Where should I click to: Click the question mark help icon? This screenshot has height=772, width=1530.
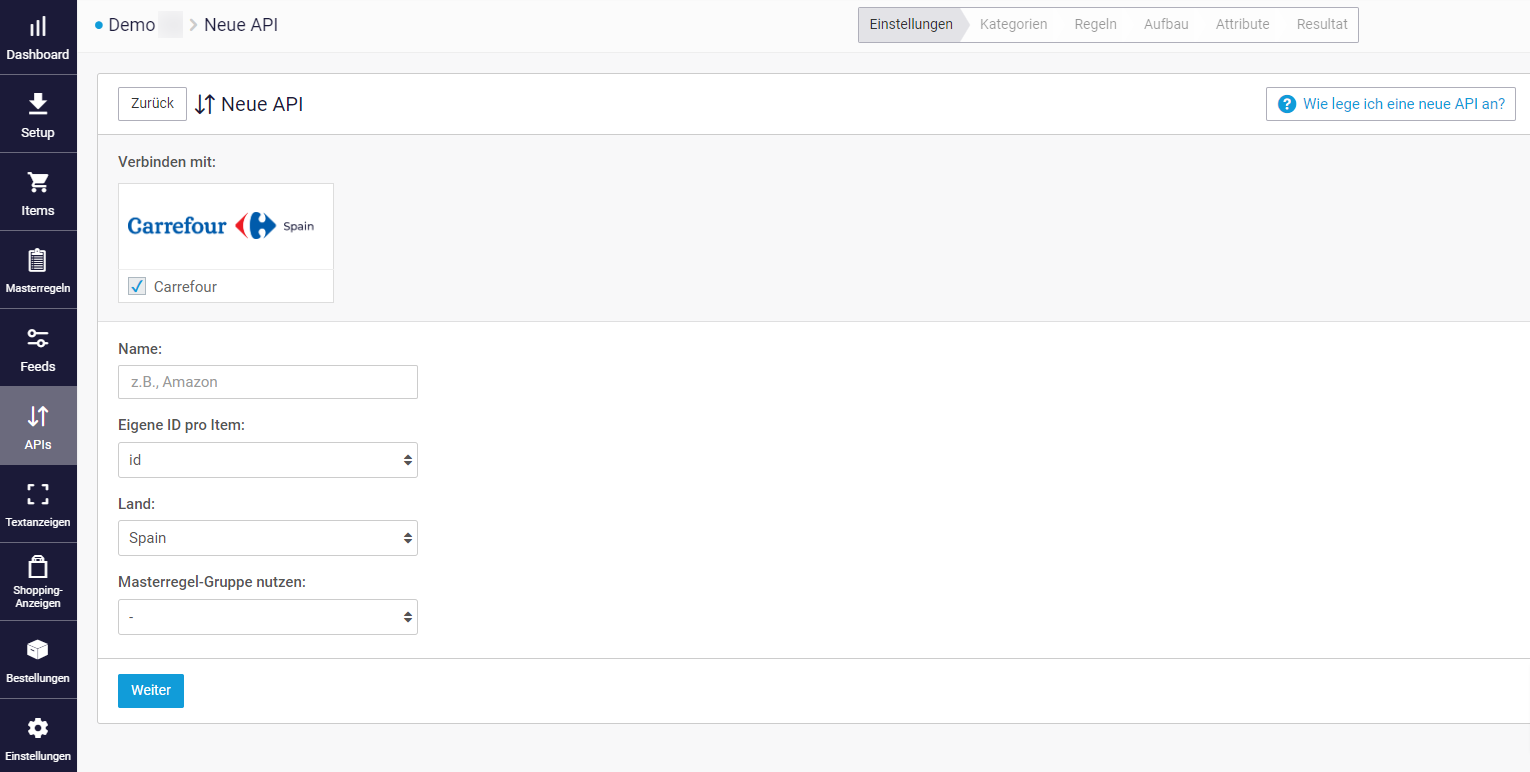(1287, 104)
